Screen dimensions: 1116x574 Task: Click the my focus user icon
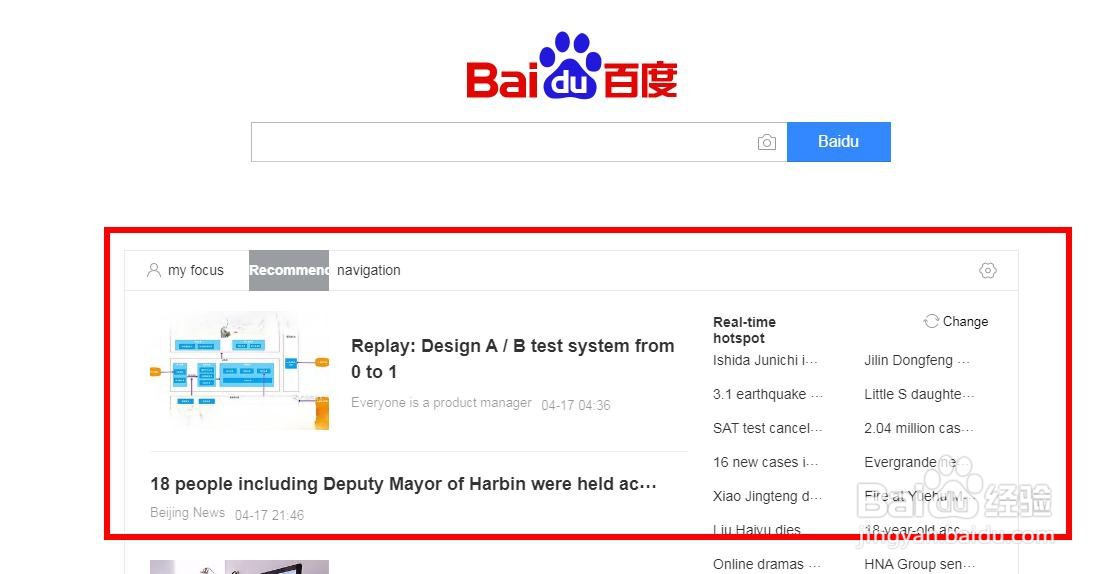154,271
